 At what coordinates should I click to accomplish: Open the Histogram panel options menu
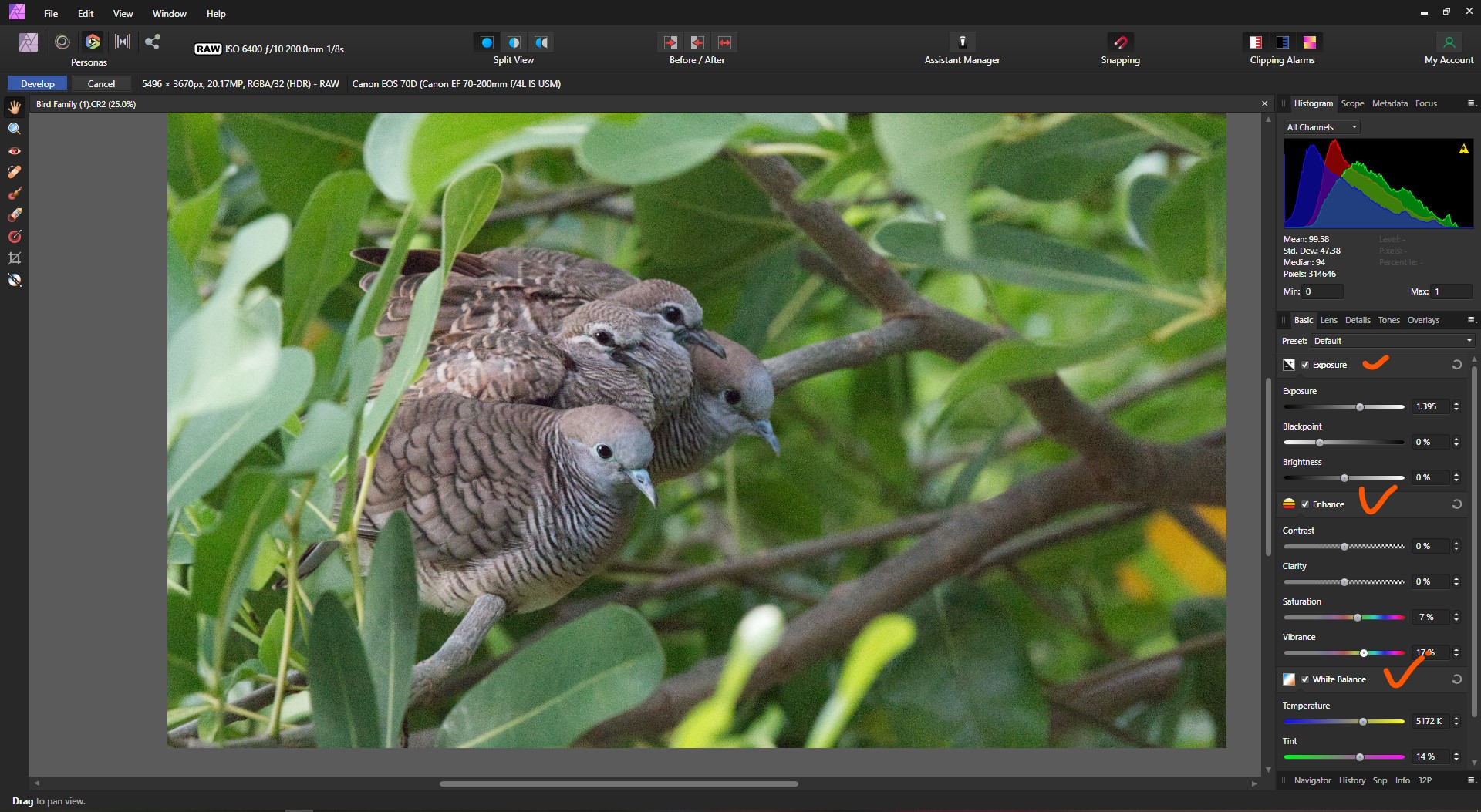1470,103
